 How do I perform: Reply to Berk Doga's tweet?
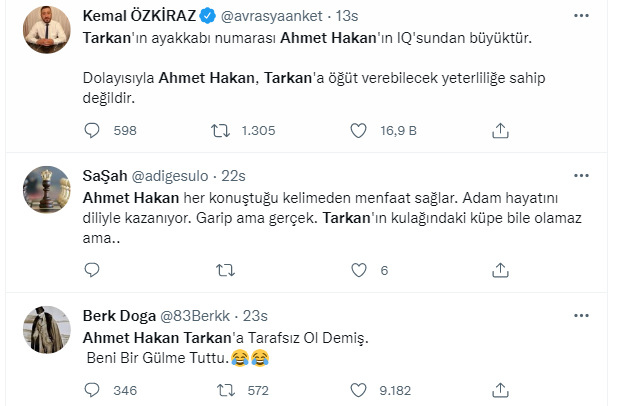[92, 390]
